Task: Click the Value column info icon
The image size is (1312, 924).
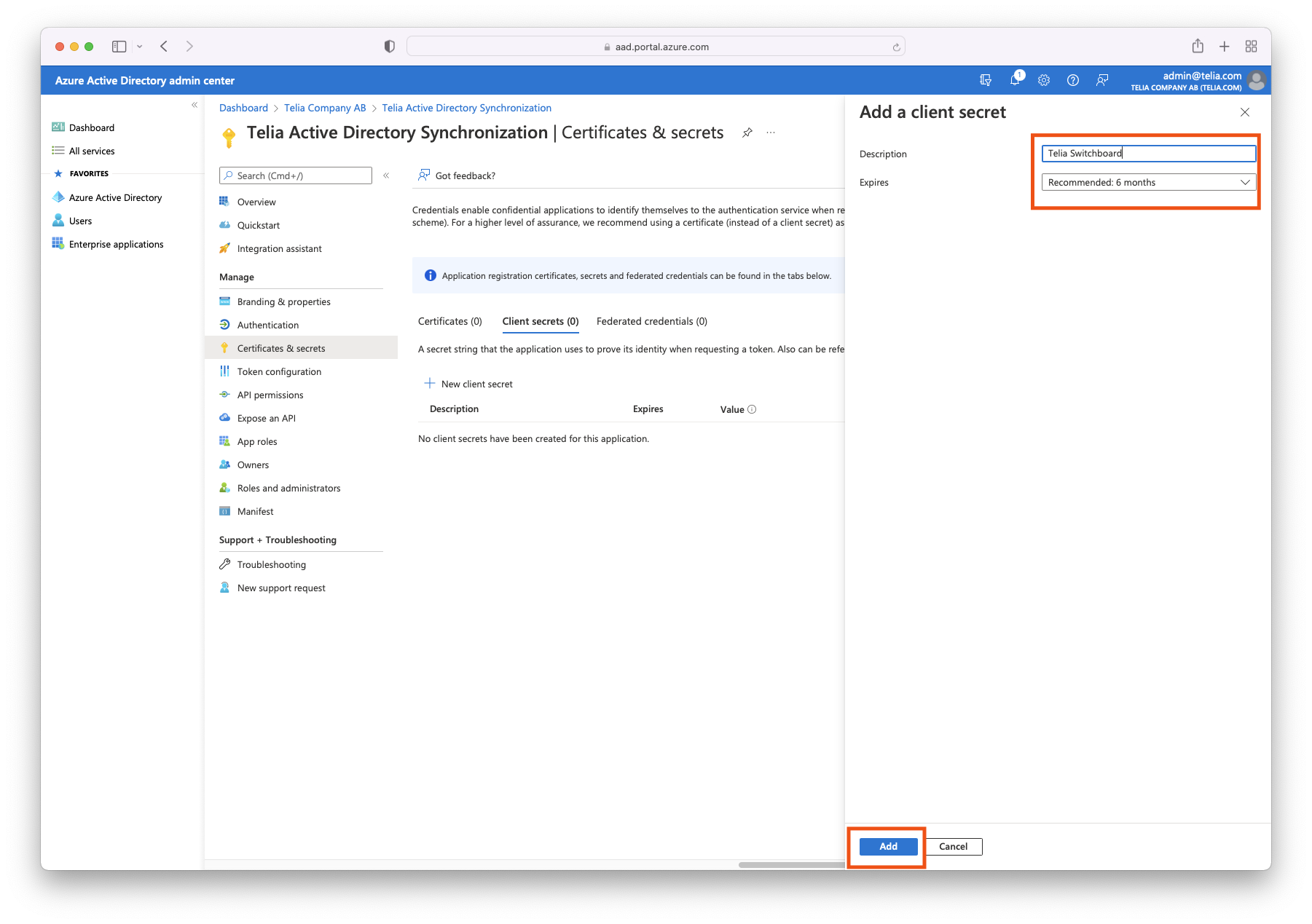Action: click(752, 409)
